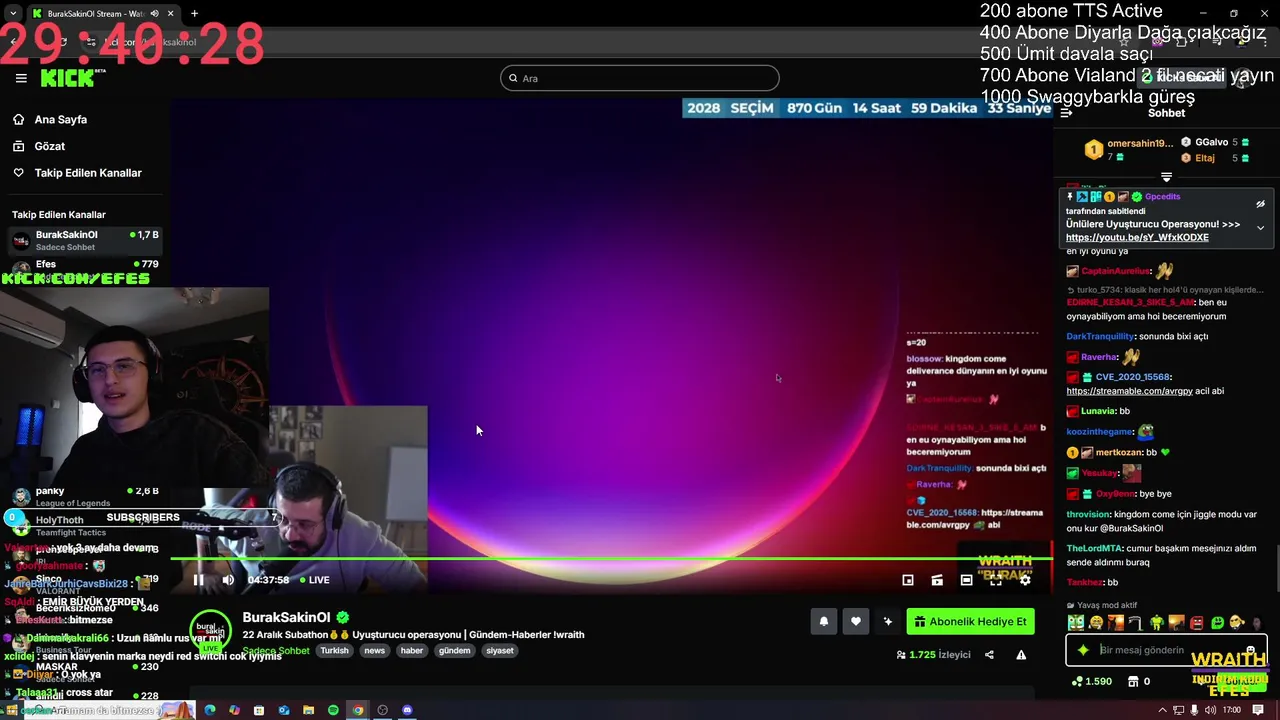The image size is (1280, 720).
Task: Click the Turkish tag
Action: click(334, 651)
